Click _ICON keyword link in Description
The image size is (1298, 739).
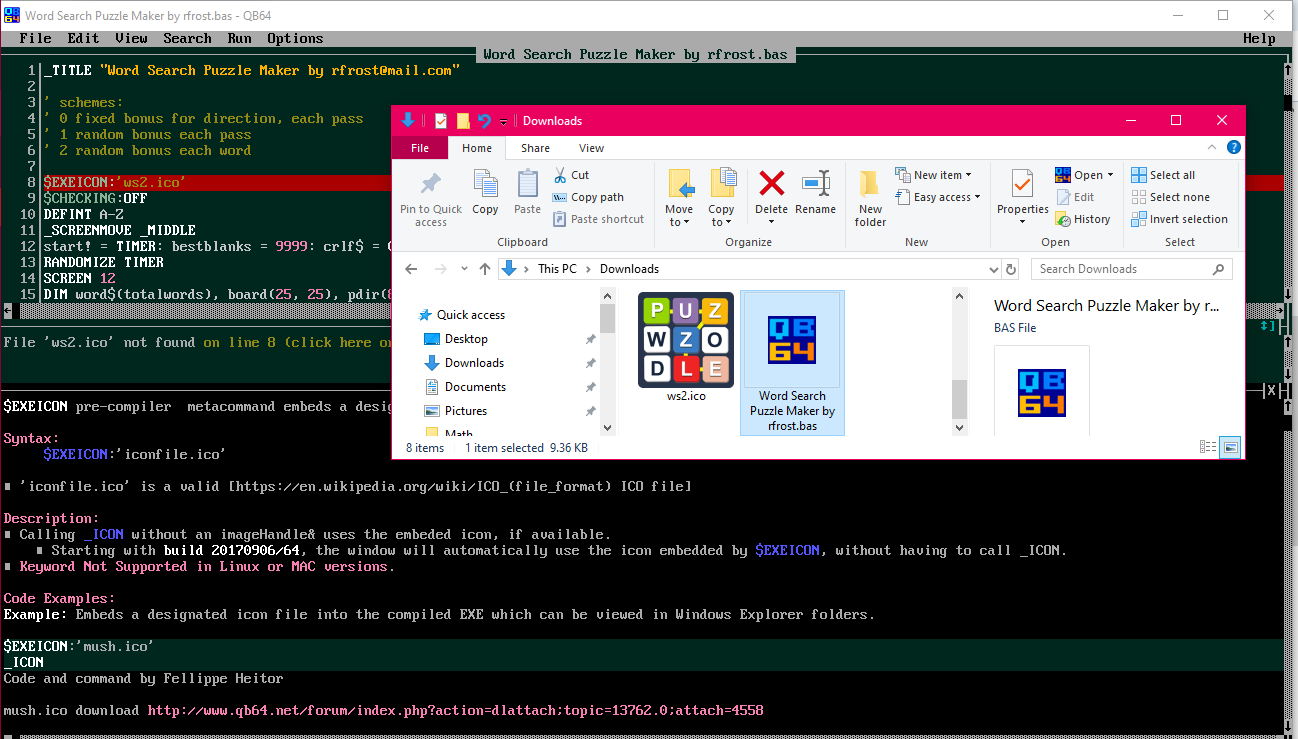click(103, 534)
